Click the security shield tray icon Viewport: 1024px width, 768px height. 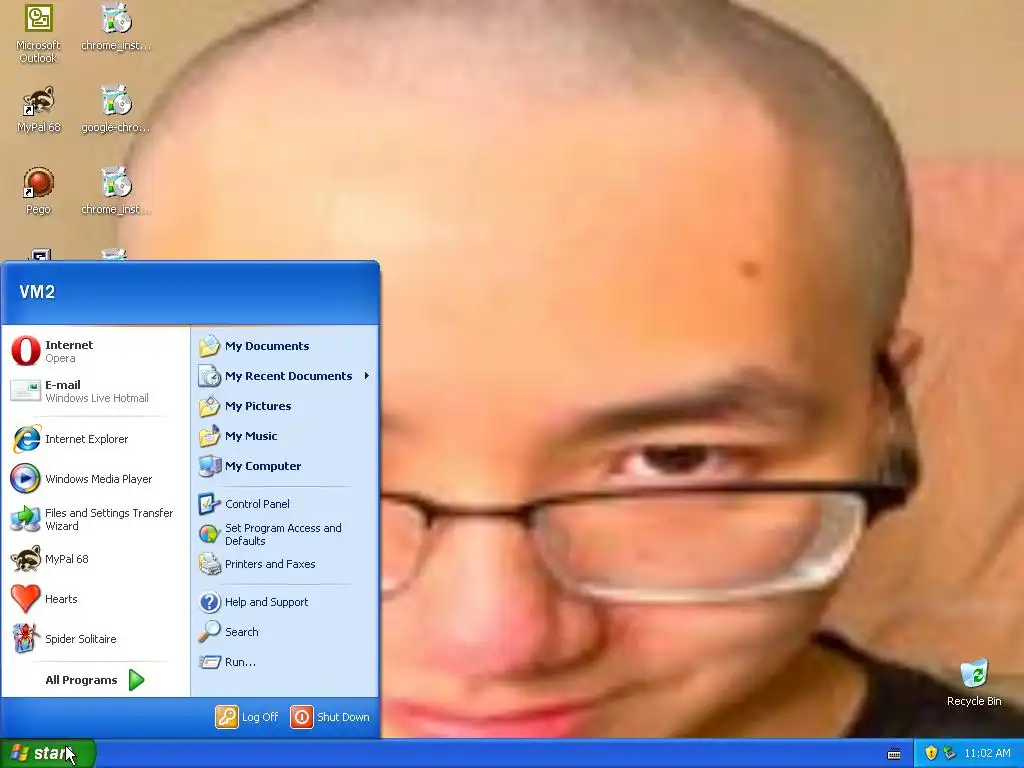[931, 753]
